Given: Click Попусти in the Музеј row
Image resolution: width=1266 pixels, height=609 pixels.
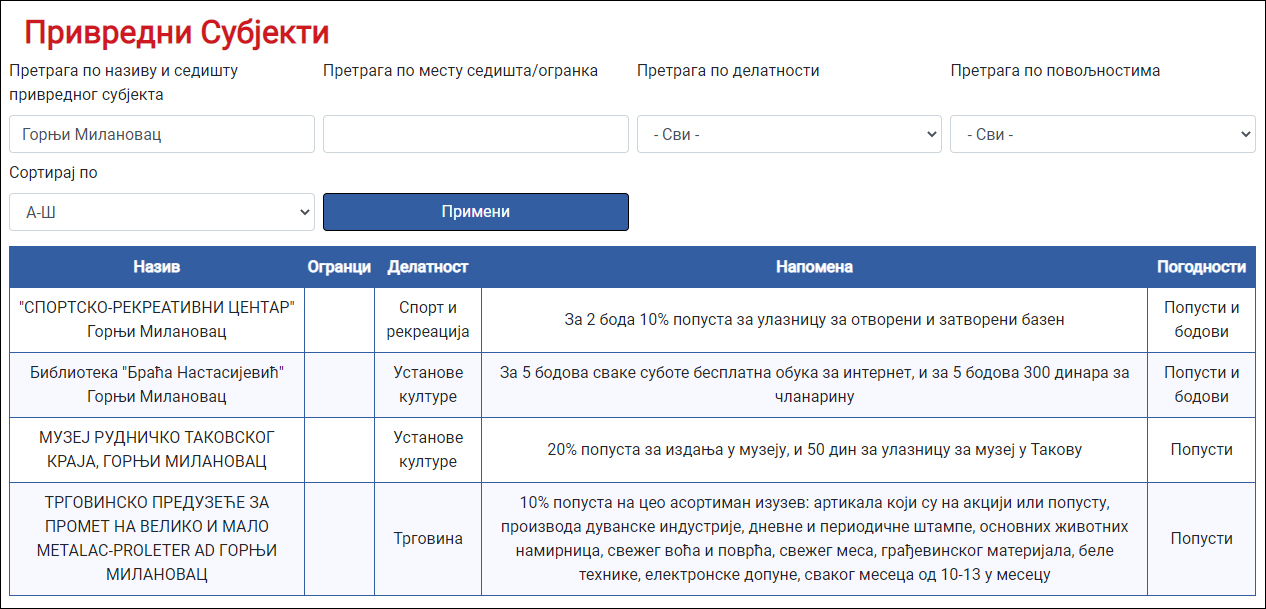Looking at the screenshot, I should point(1202,450).
